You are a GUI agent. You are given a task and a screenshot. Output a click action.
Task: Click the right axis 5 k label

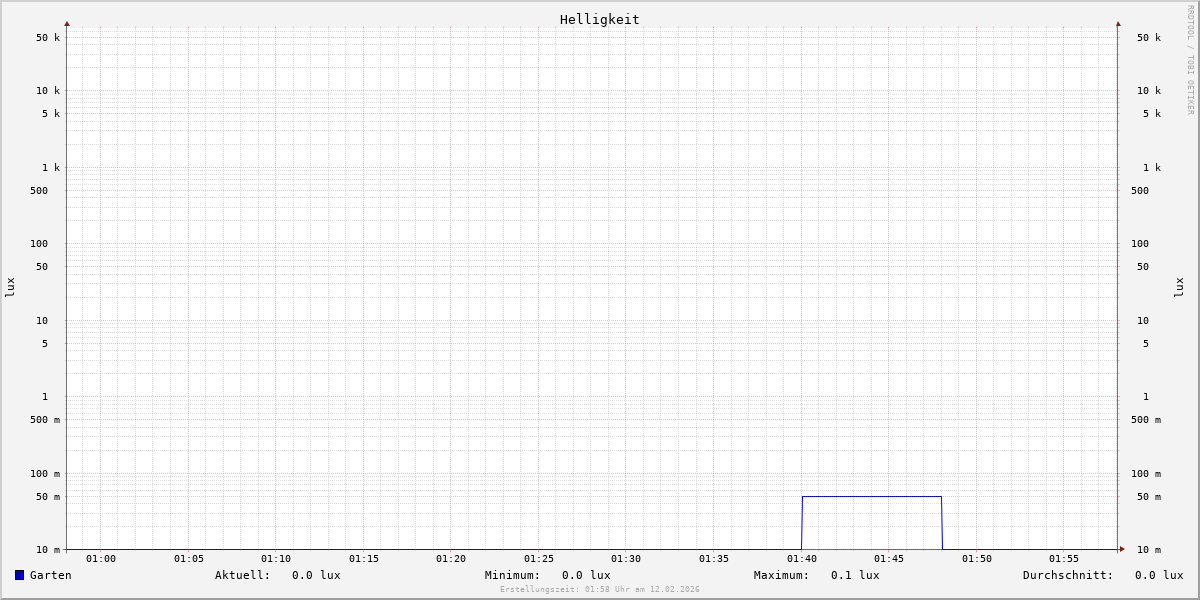point(1152,114)
